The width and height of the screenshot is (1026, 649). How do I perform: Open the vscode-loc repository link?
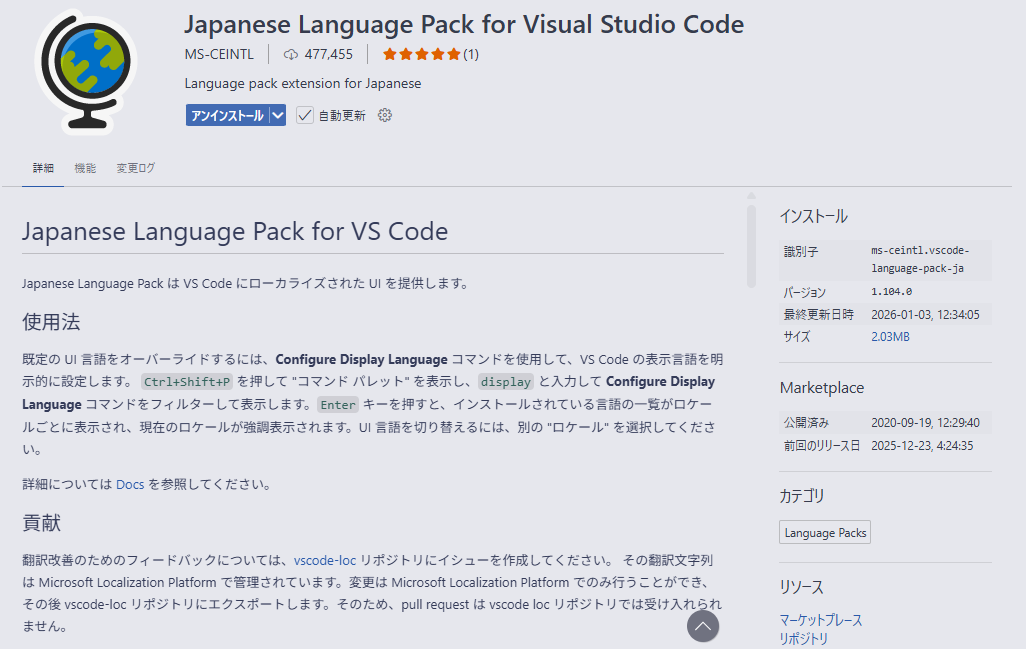pyautogui.click(x=325, y=560)
